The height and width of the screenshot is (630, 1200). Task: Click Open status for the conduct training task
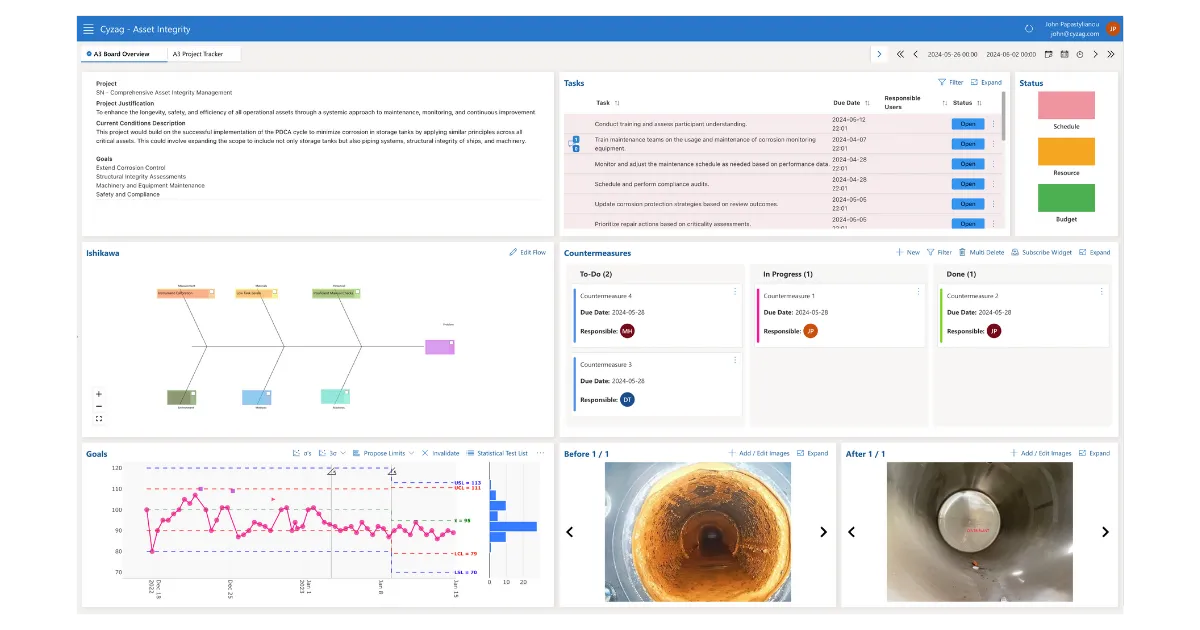[x=967, y=124]
